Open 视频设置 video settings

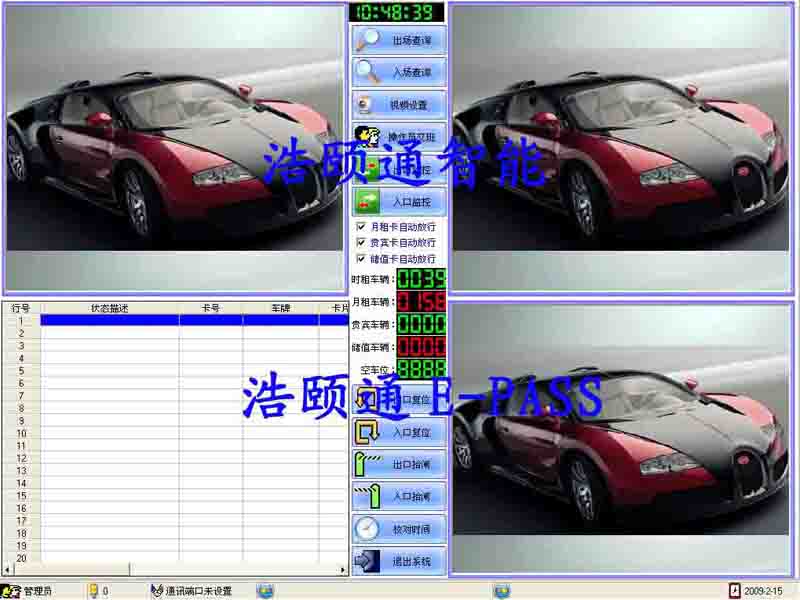coord(399,105)
